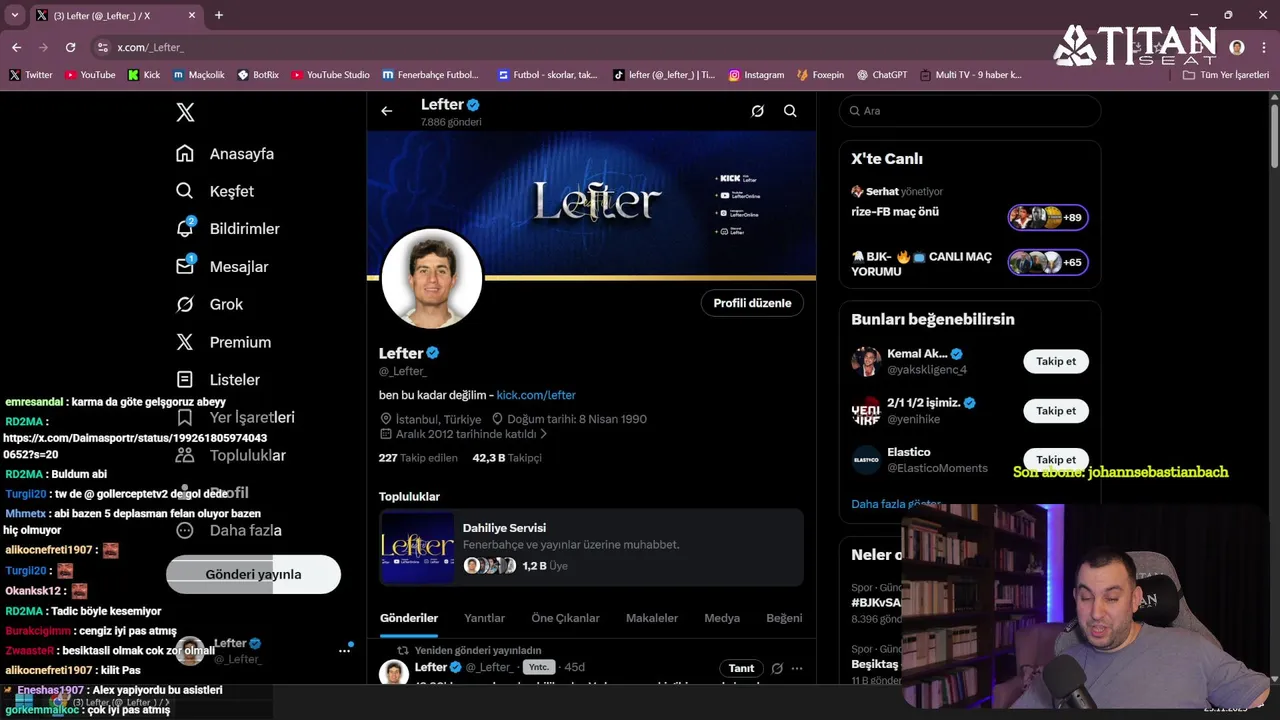Click Ara search input field
The image size is (1280, 720).
pos(970,111)
